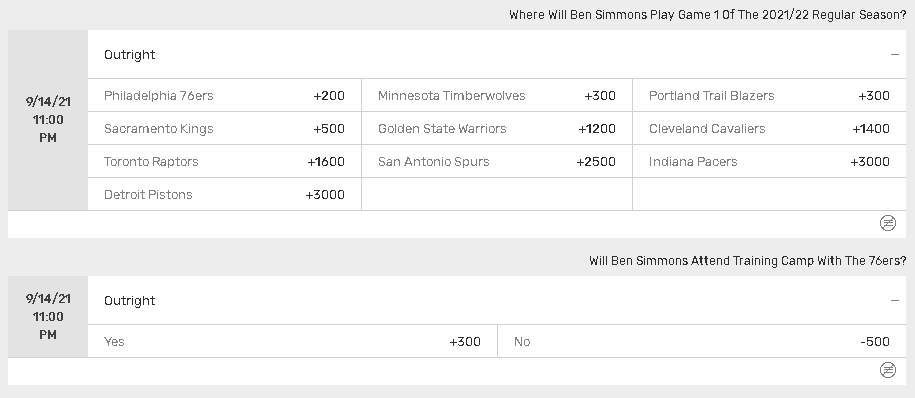Click the Ben Simmons Game 1 market title

pos(708,15)
